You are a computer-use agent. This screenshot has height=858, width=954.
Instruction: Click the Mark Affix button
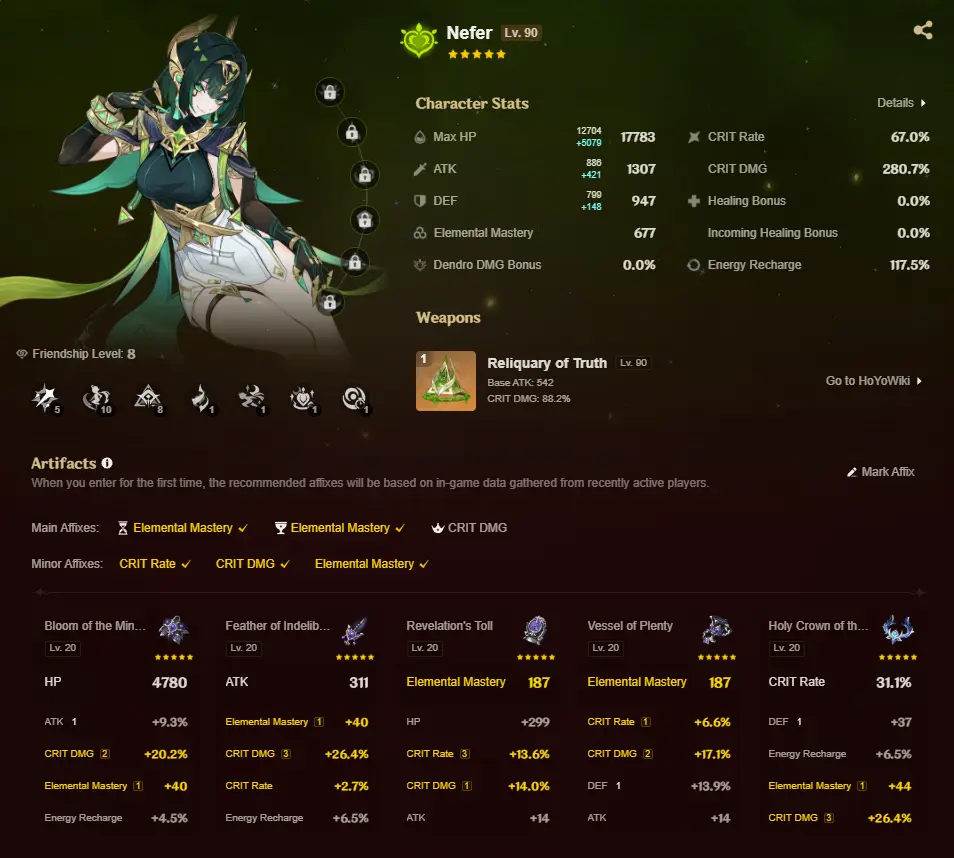[x=880, y=472]
